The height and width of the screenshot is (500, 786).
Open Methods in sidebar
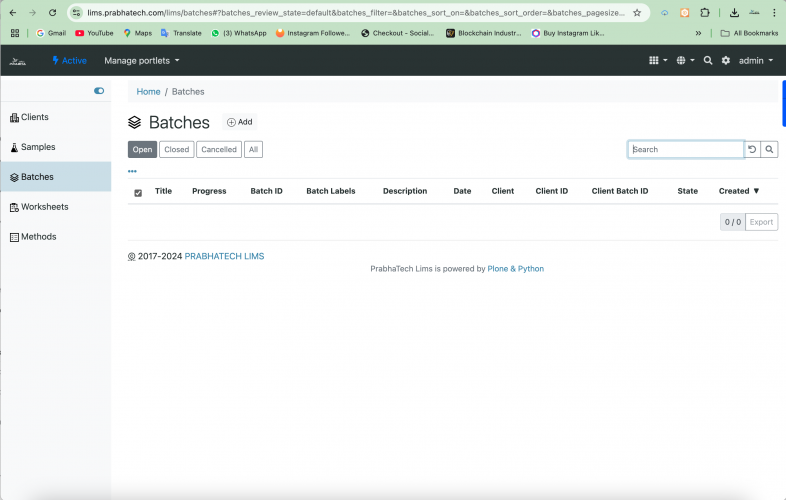tap(56, 237)
